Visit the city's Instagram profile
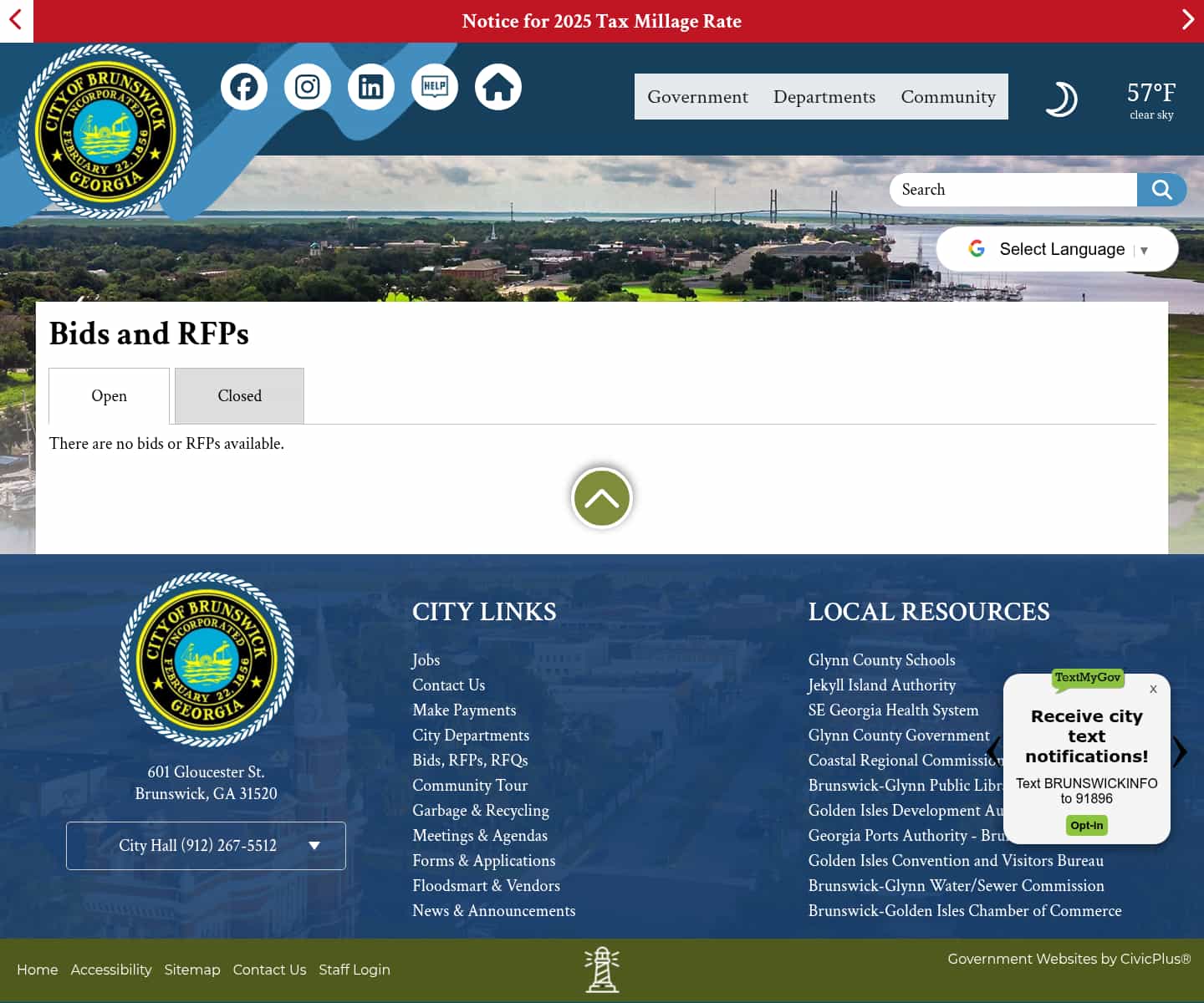The image size is (1204, 1003). point(307,86)
